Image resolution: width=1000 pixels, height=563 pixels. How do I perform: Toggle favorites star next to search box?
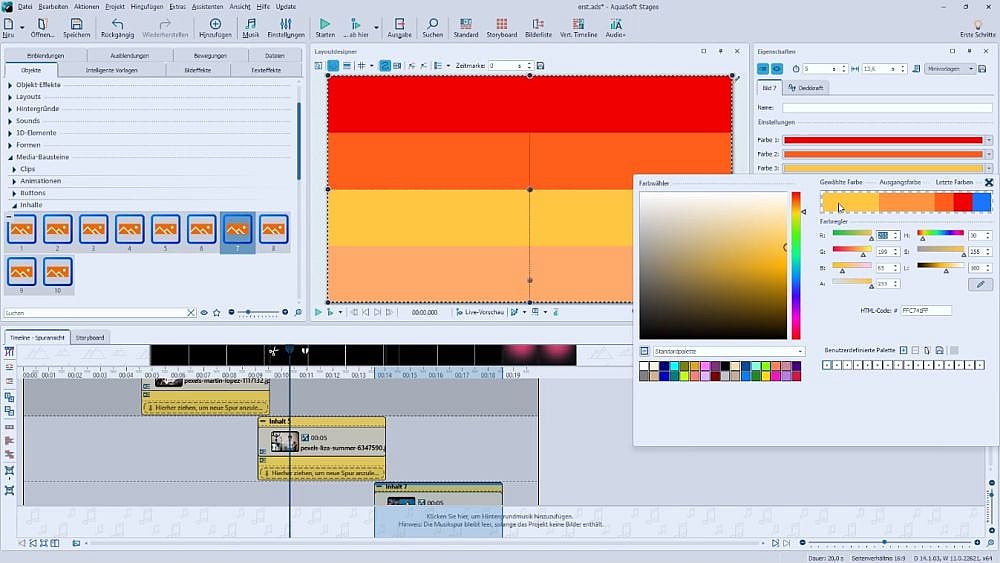click(217, 313)
